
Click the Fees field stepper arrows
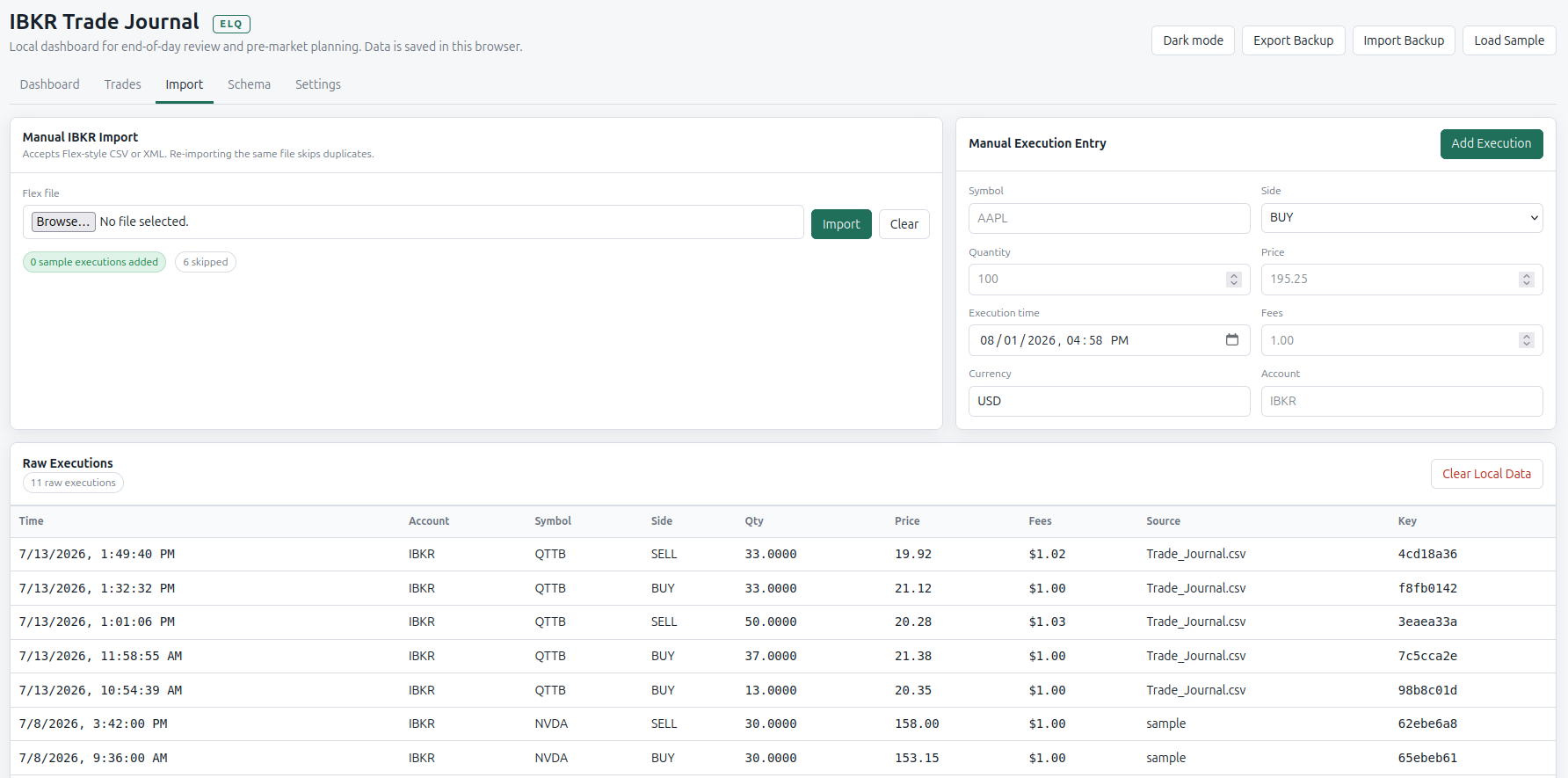[1527, 340]
